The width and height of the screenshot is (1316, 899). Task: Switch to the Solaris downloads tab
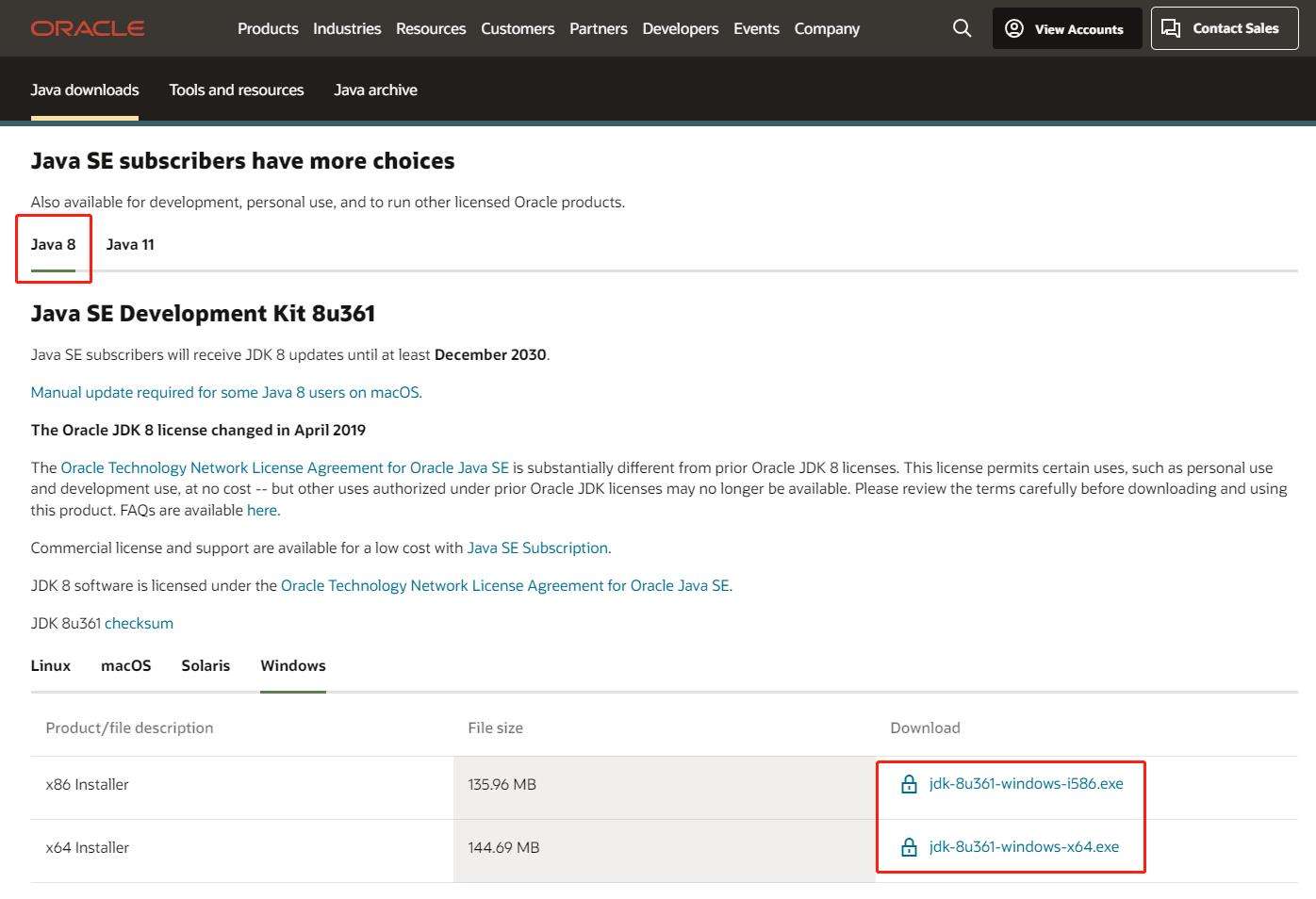(206, 665)
